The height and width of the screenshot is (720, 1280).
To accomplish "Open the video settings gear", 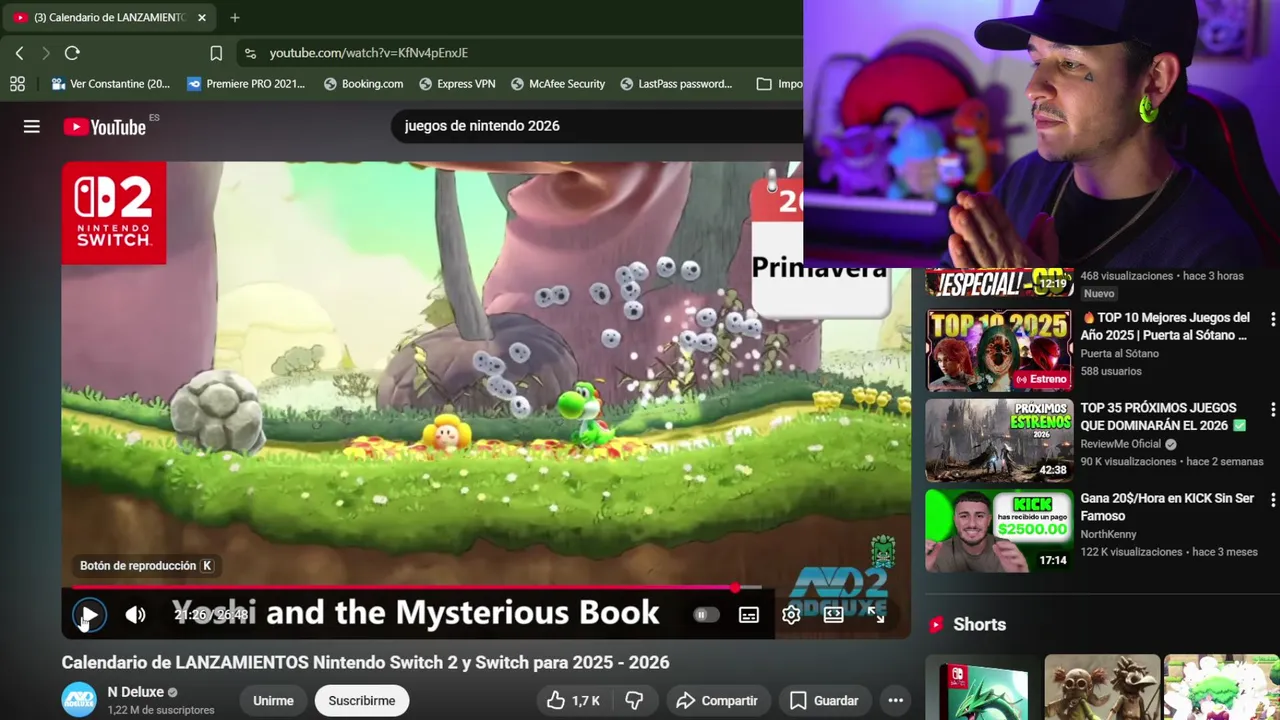I will [x=791, y=615].
